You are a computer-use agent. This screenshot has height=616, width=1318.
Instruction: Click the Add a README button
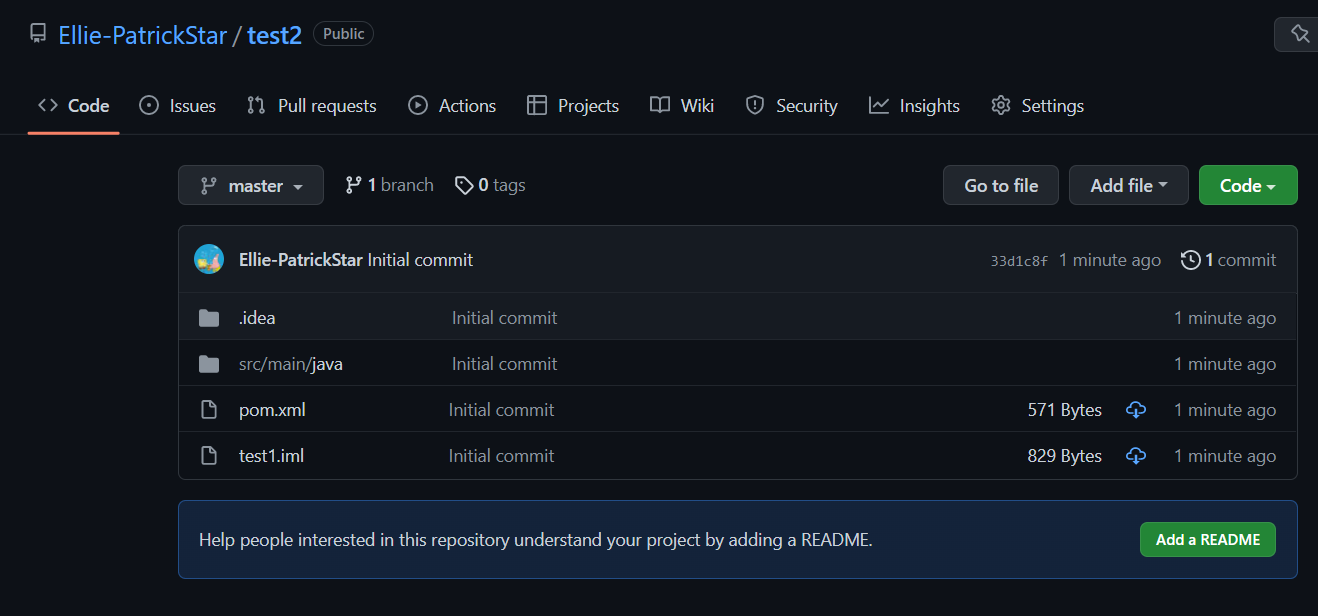coord(1208,539)
